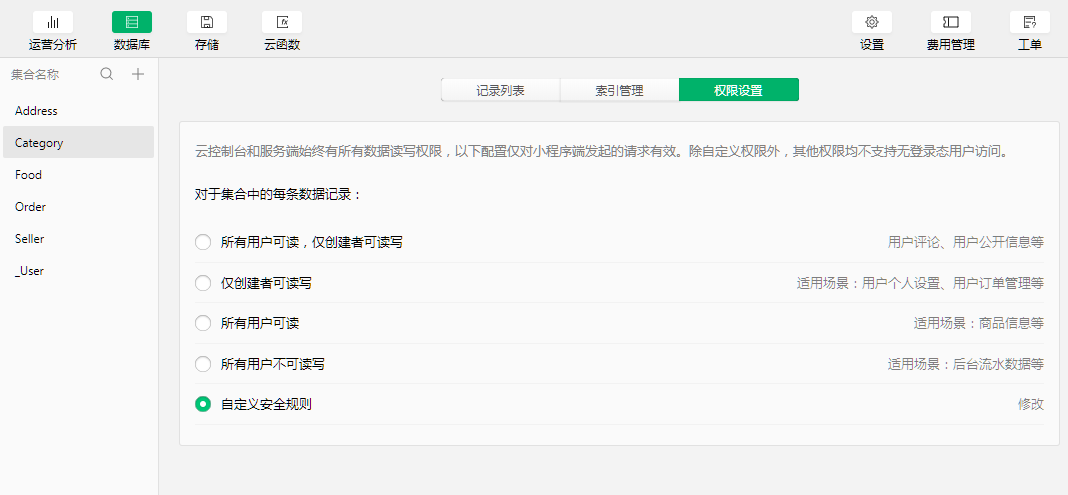Open the Seller collection
Screen dimensions: 1068x495
78,238
